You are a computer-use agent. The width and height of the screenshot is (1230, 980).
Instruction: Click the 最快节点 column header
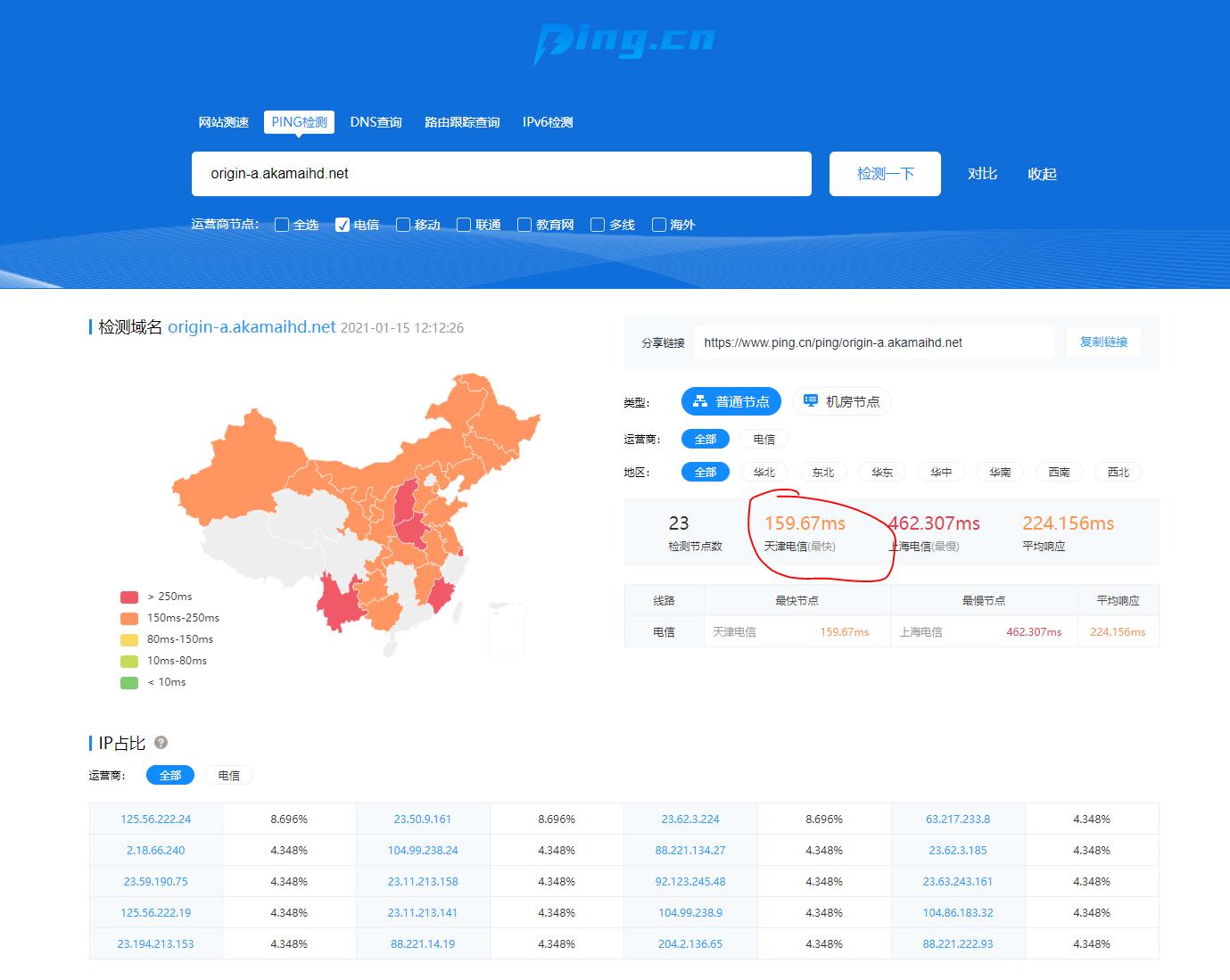tap(797, 600)
